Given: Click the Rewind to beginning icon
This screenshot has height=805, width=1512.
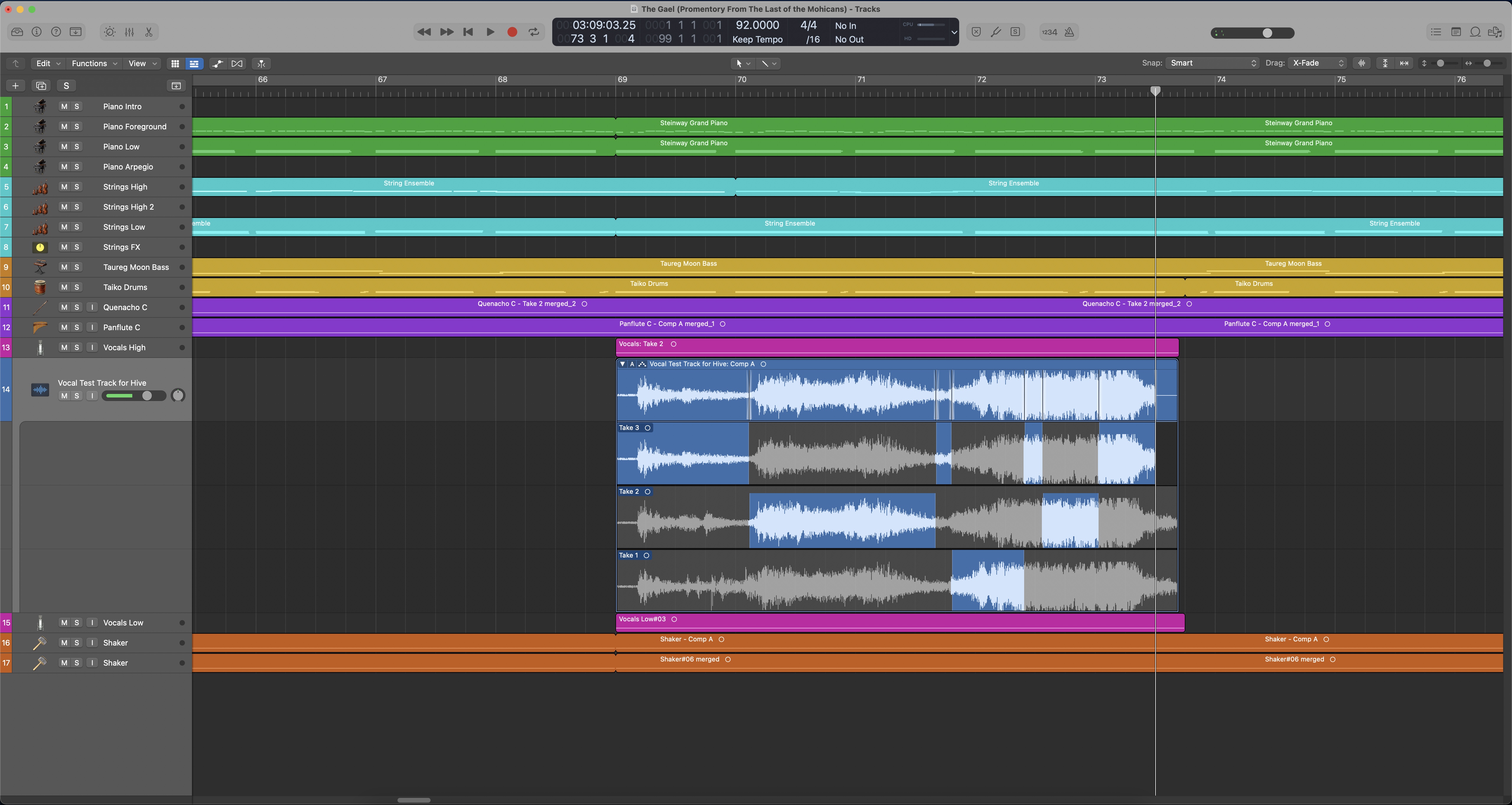Looking at the screenshot, I should 468,32.
